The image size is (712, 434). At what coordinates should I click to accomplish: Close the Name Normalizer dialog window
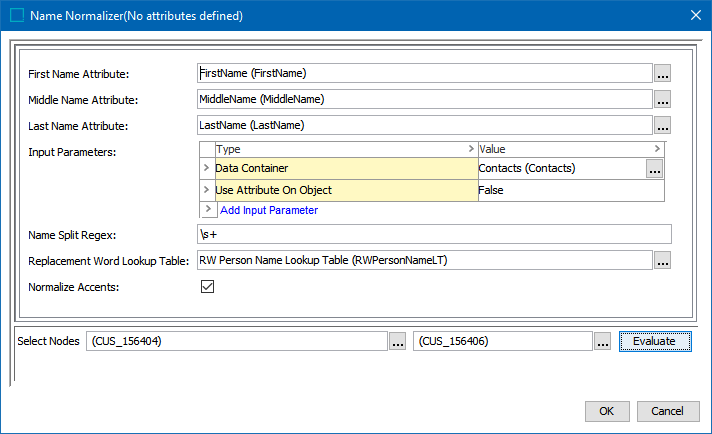click(695, 16)
